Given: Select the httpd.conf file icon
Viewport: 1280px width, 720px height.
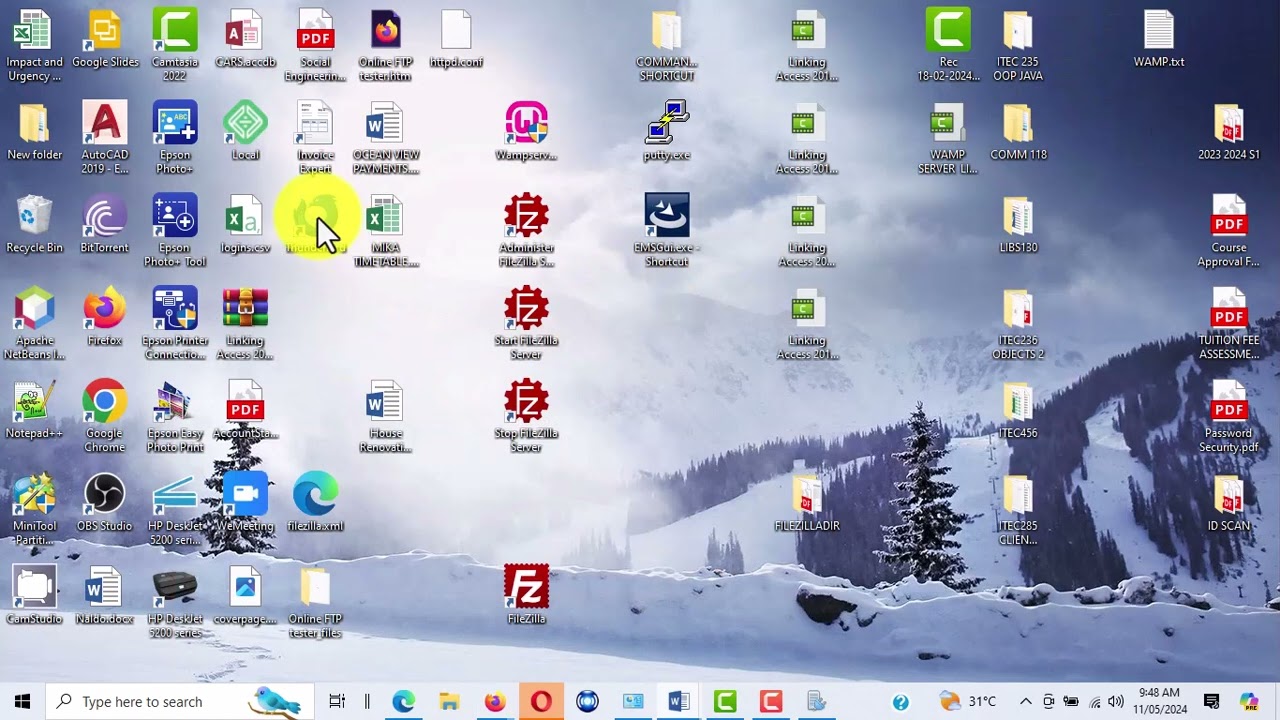Looking at the screenshot, I should (x=456, y=40).
